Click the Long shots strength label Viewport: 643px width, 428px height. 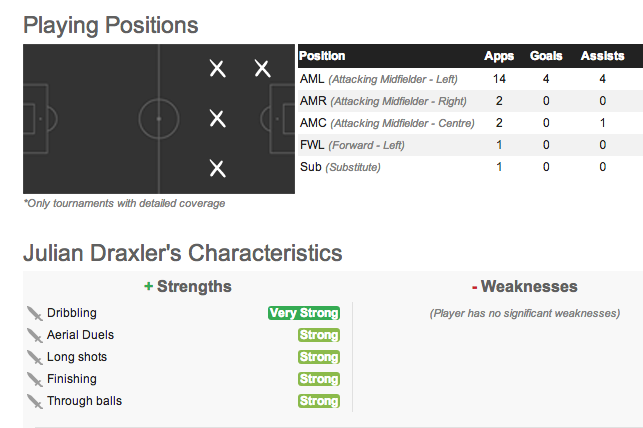(77, 357)
